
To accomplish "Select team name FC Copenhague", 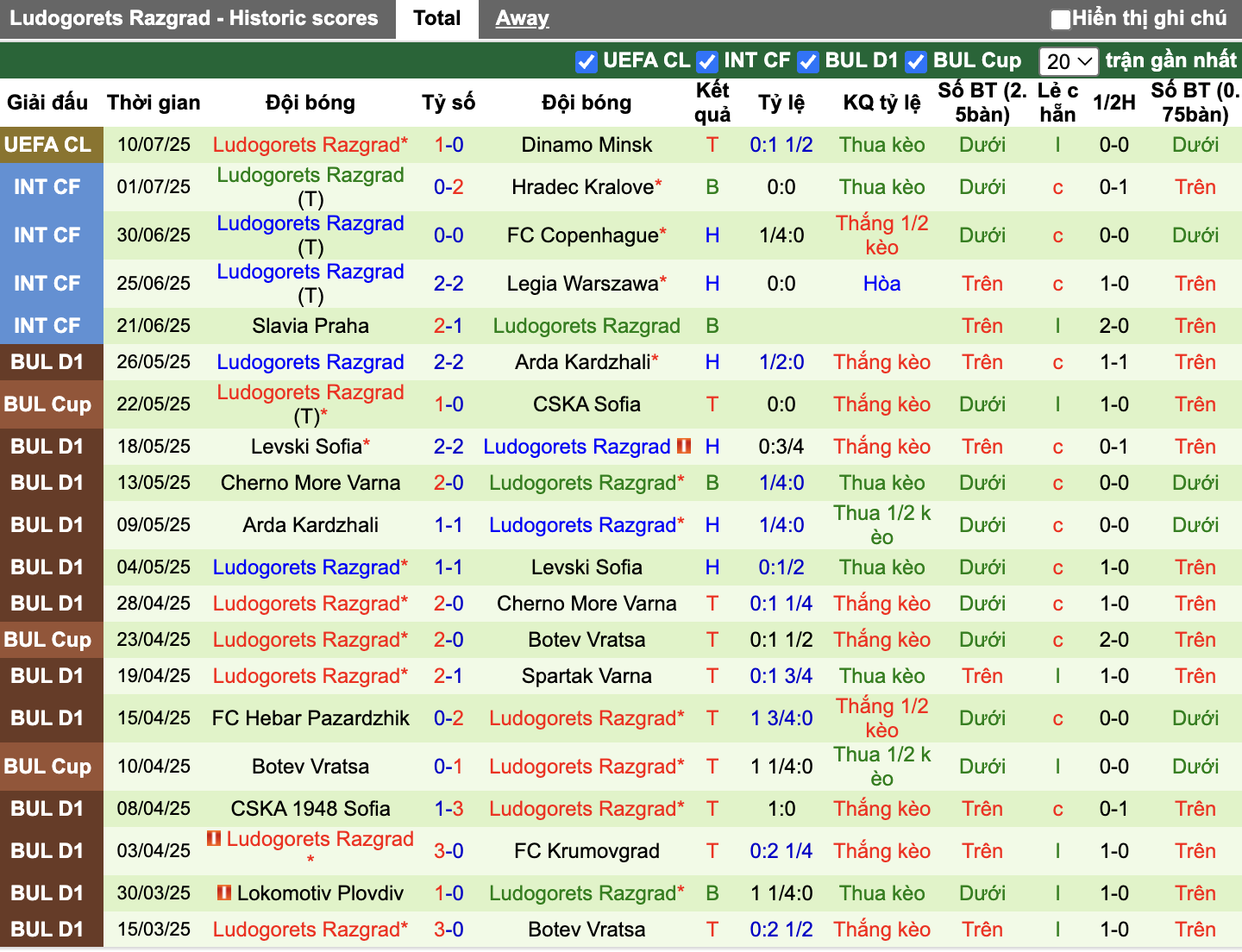I will coord(583,235).
